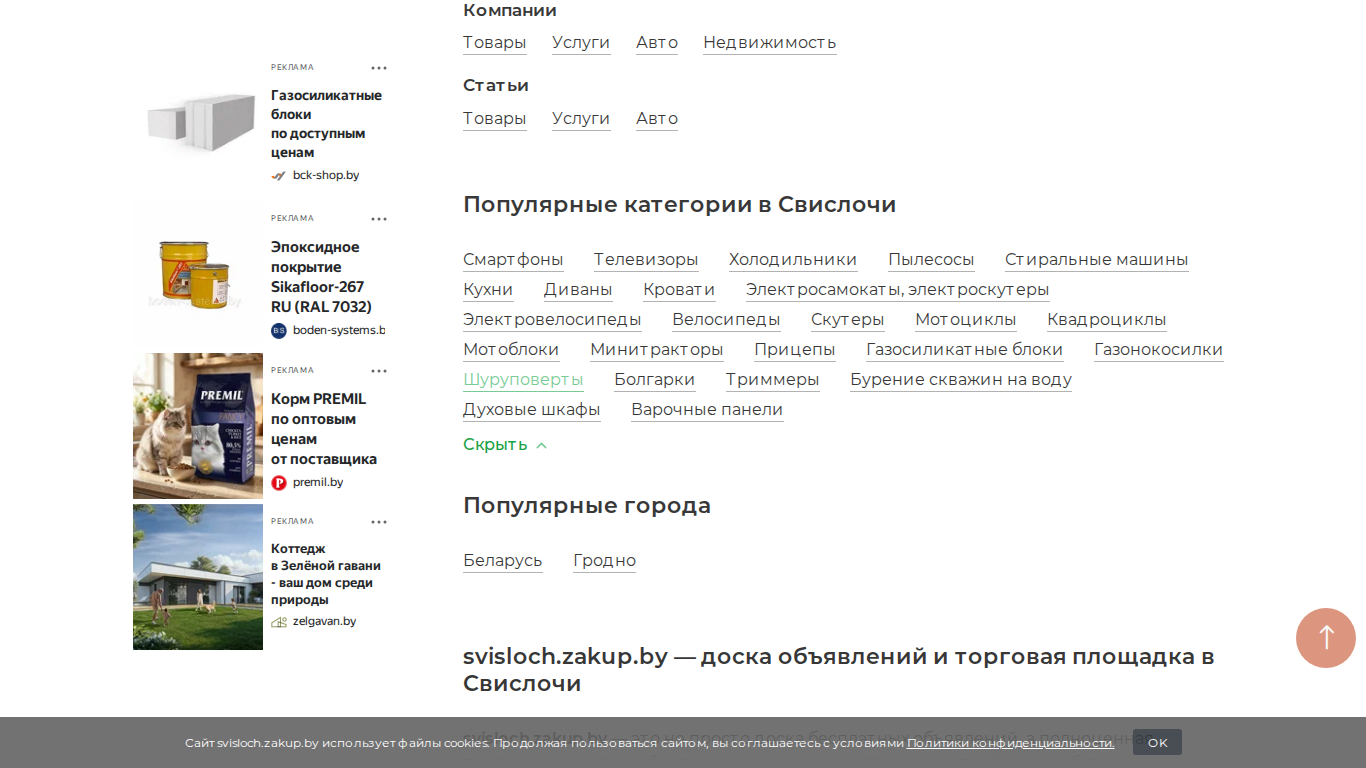
Task: Open Велосипеды category
Action: point(726,320)
